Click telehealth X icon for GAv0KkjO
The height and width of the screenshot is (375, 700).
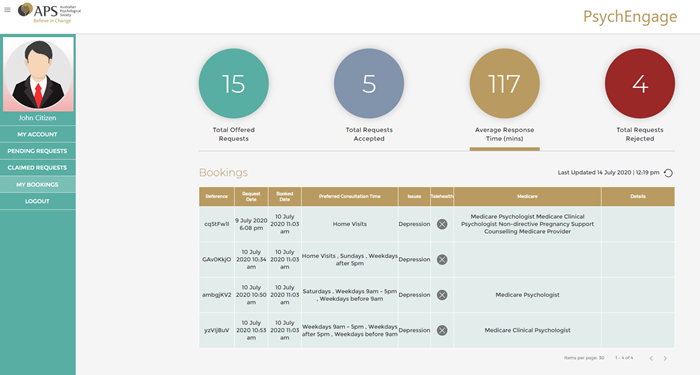tap(442, 259)
